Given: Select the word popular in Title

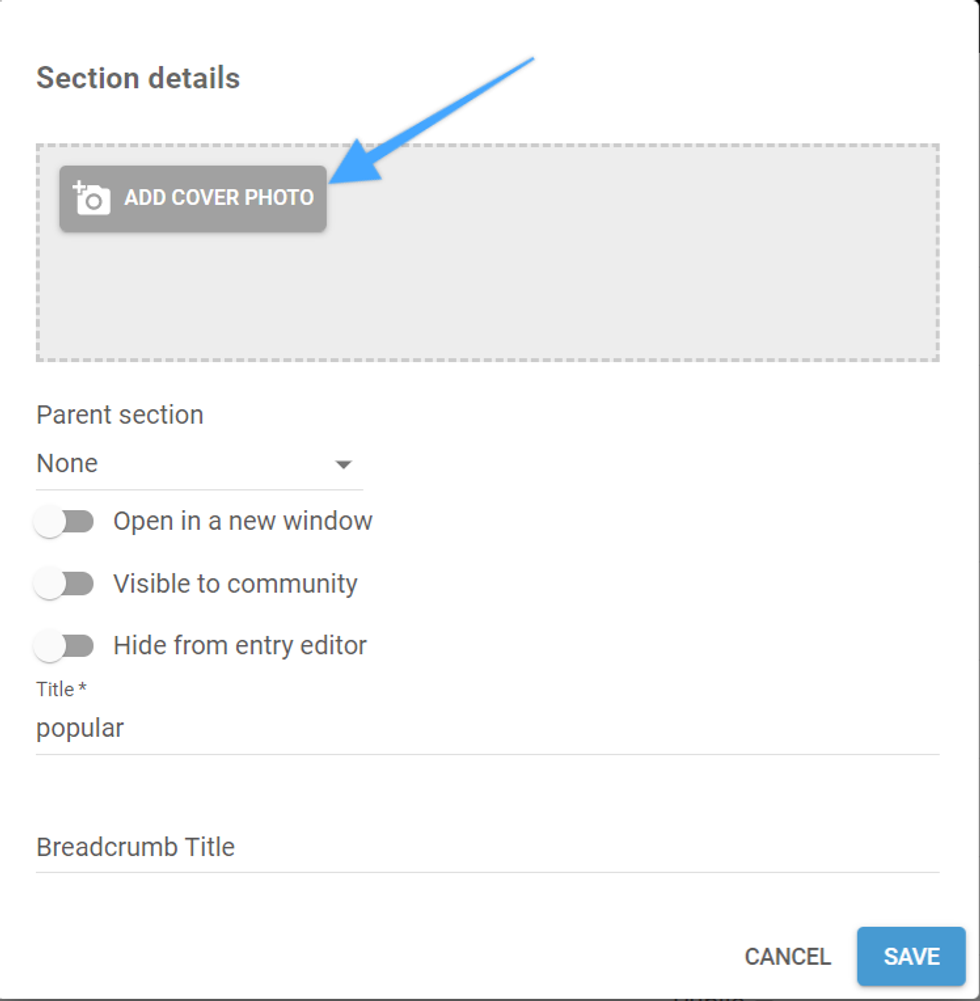Looking at the screenshot, I should point(80,728).
